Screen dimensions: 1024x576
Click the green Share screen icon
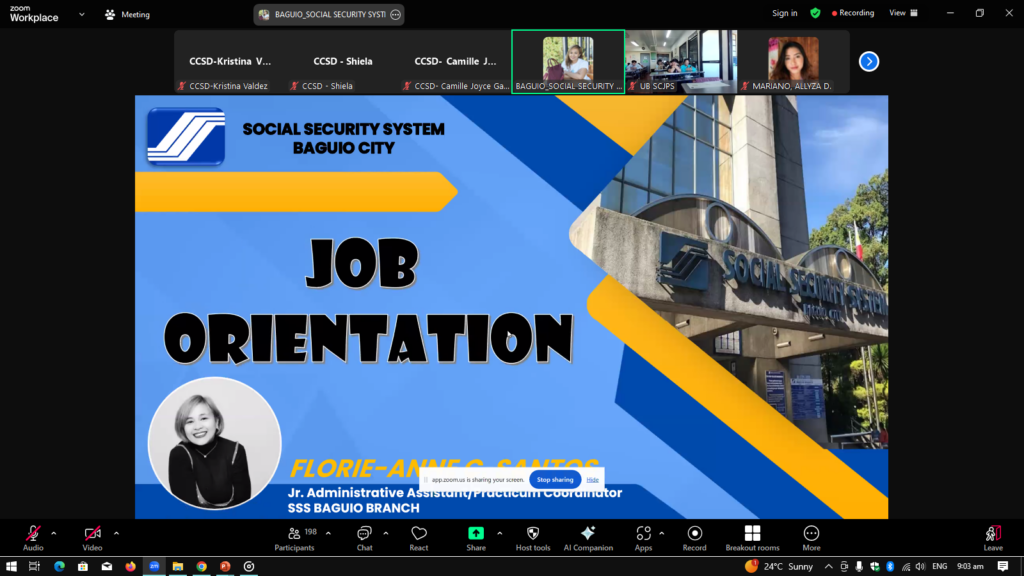(476, 534)
